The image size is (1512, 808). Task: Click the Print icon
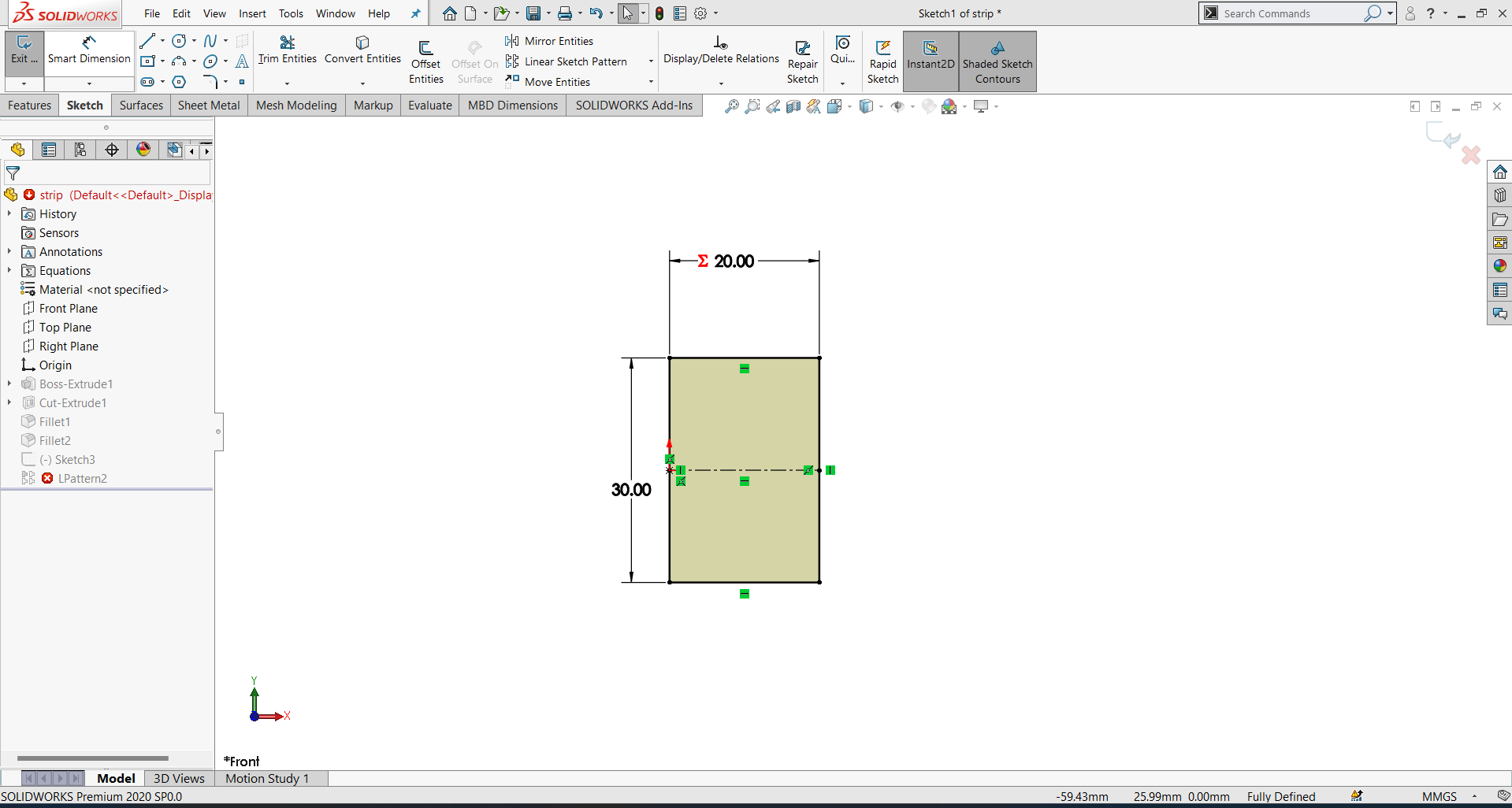tap(565, 13)
